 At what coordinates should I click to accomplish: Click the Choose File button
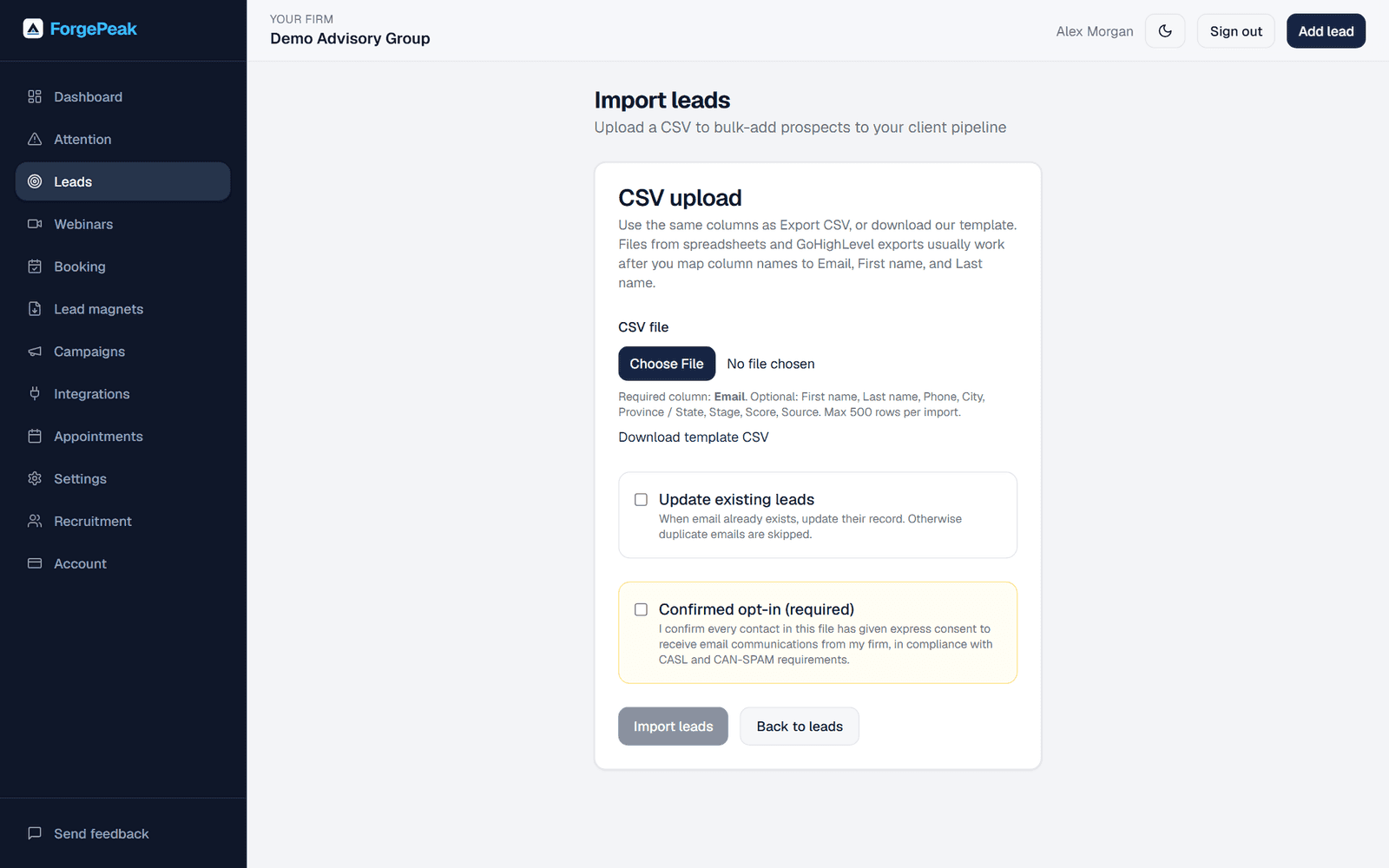667,364
